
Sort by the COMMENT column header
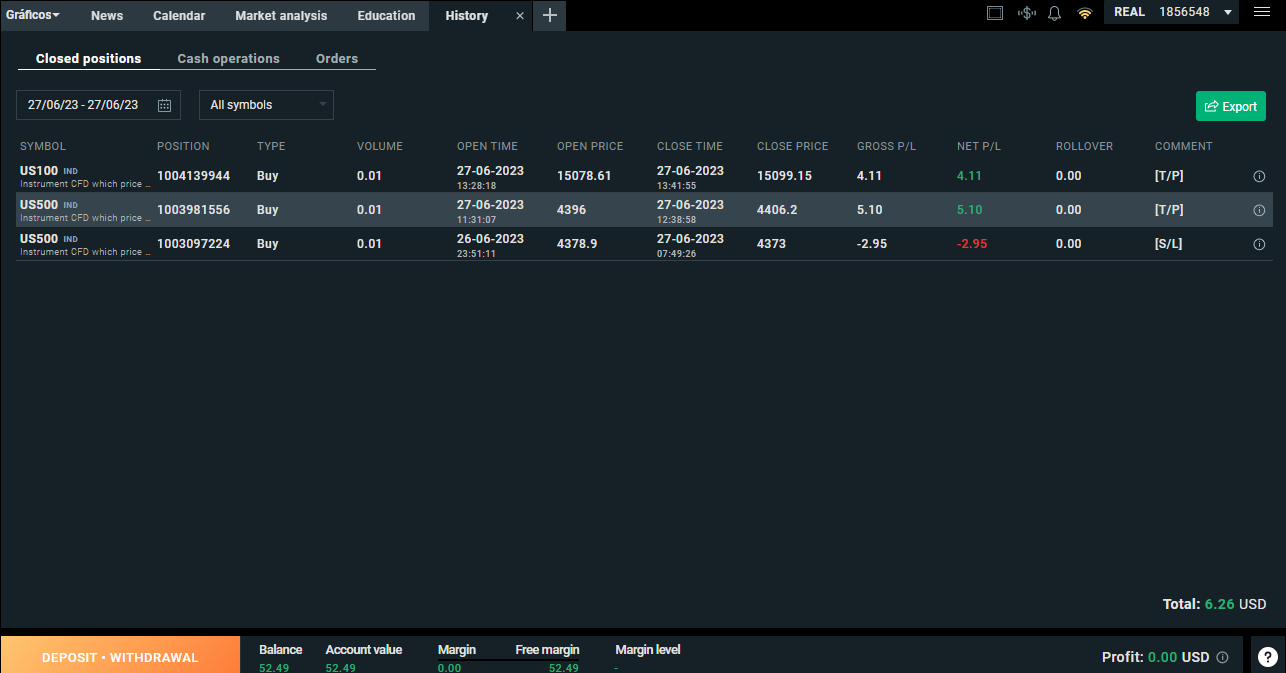click(1184, 146)
